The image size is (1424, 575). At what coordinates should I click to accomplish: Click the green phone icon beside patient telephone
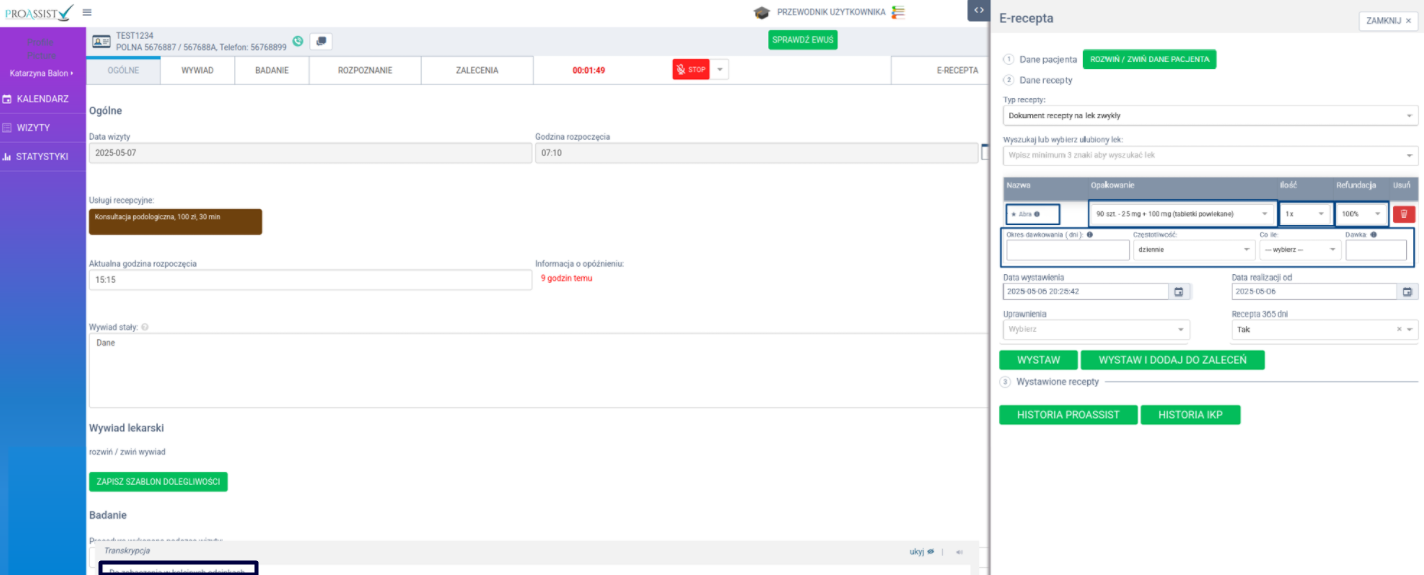point(298,41)
